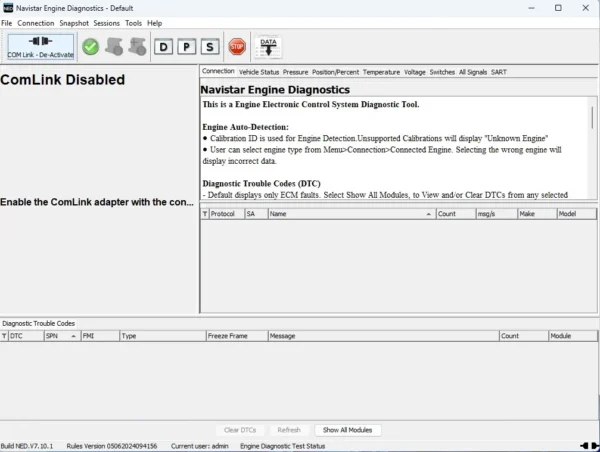Click the Refresh button

(289, 430)
